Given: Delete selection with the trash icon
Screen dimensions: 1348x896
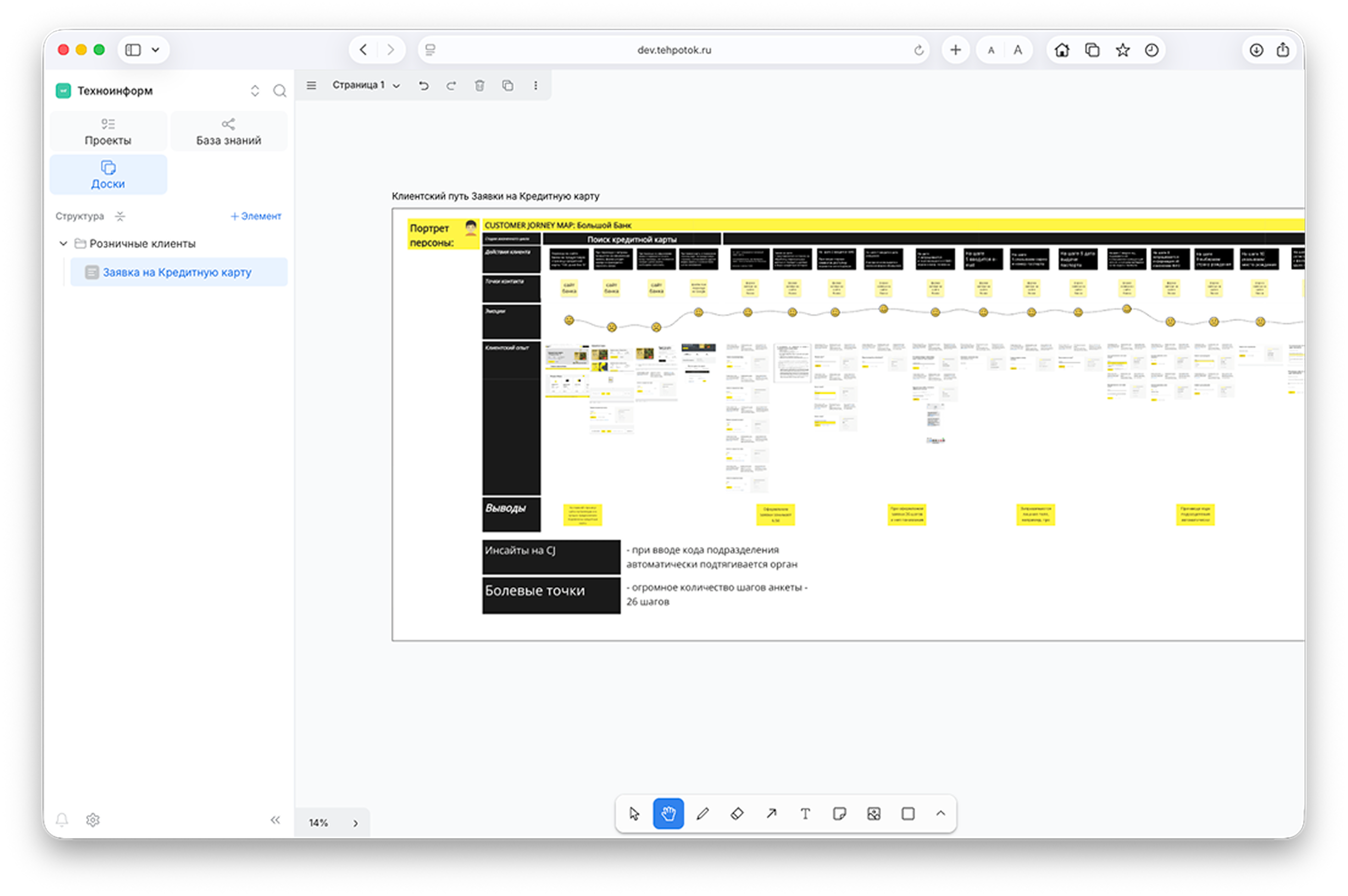Looking at the screenshot, I should 480,85.
